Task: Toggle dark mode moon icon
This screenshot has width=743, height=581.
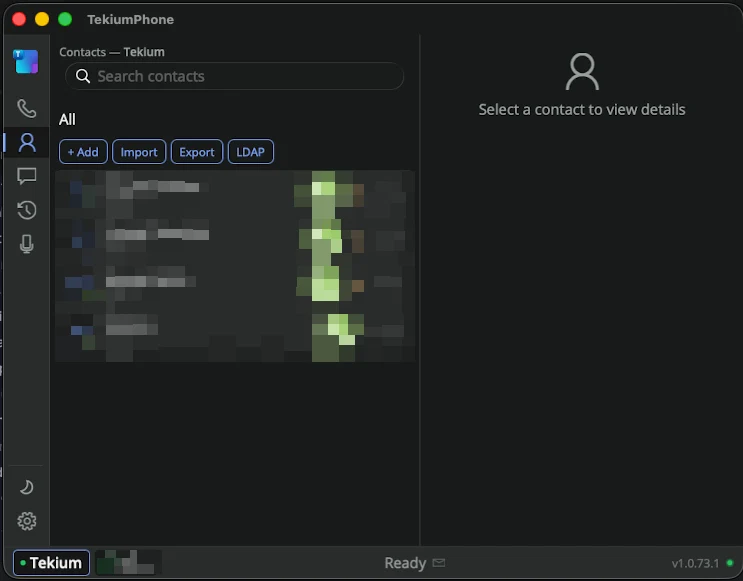Action: tap(27, 487)
